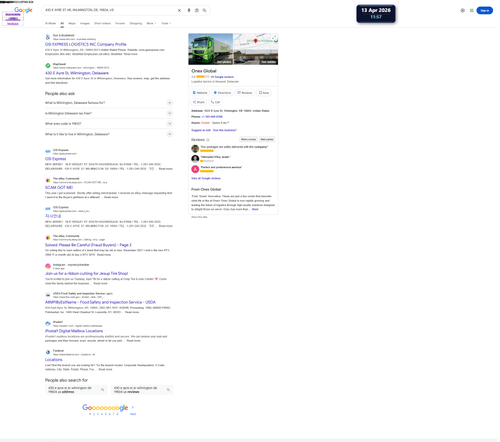Viewport: 500px width, 442px height.
Task: Click the Instagram result favicon
Action: tap(48, 266)
